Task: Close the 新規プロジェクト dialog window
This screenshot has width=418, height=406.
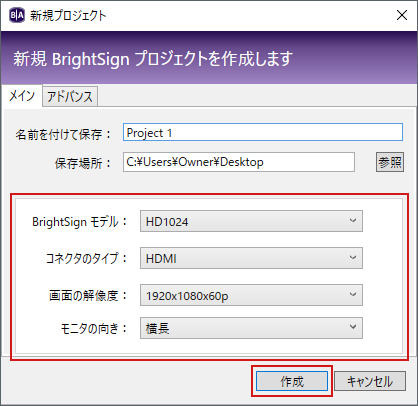Action: point(402,15)
